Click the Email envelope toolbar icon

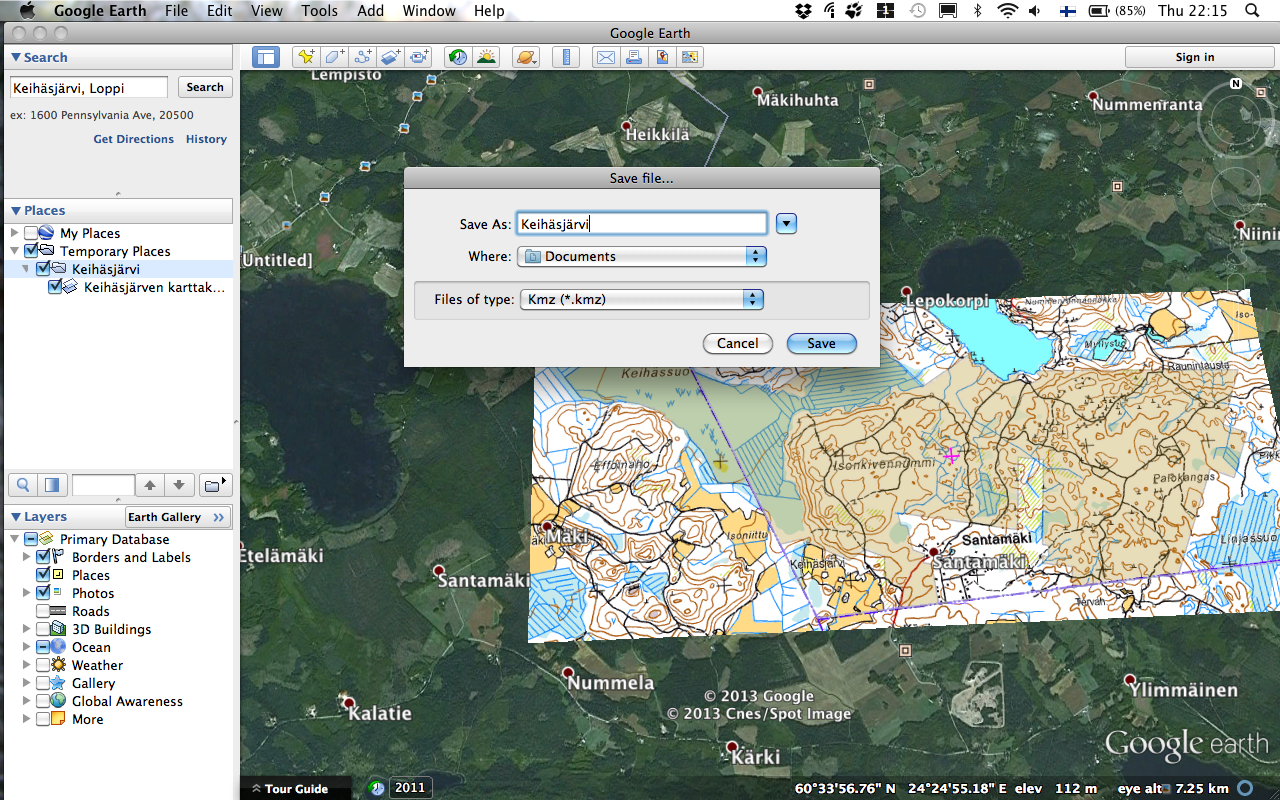[605, 57]
